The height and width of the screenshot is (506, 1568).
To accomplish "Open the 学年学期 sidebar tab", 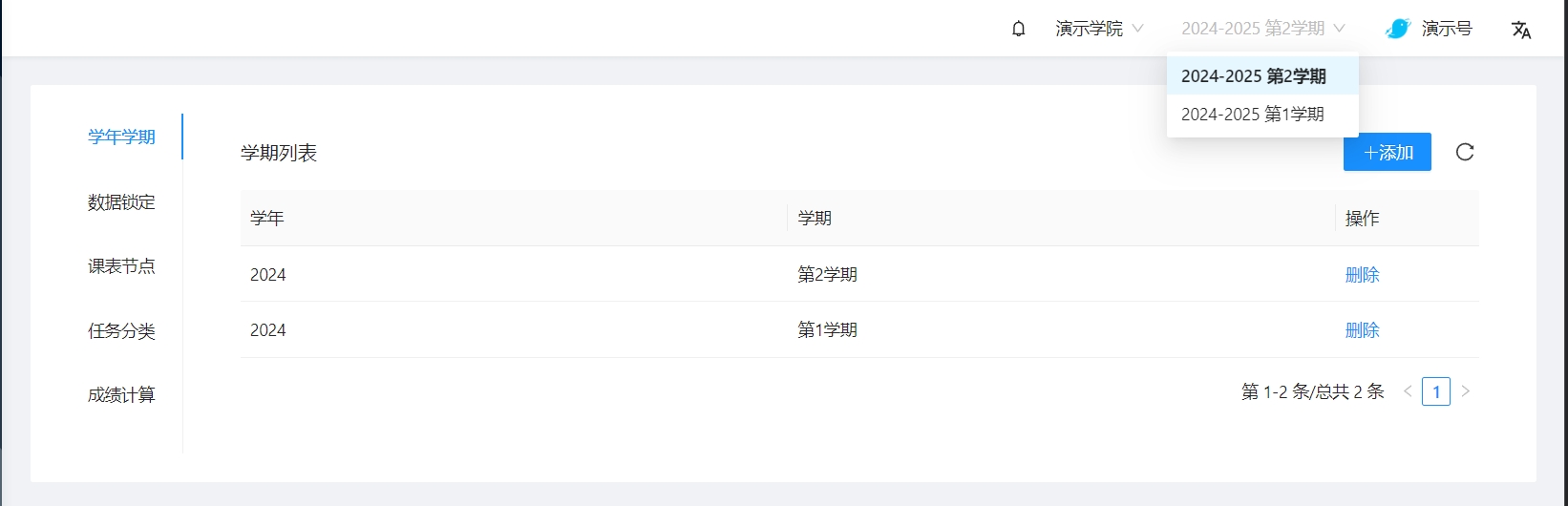I will [x=121, y=137].
